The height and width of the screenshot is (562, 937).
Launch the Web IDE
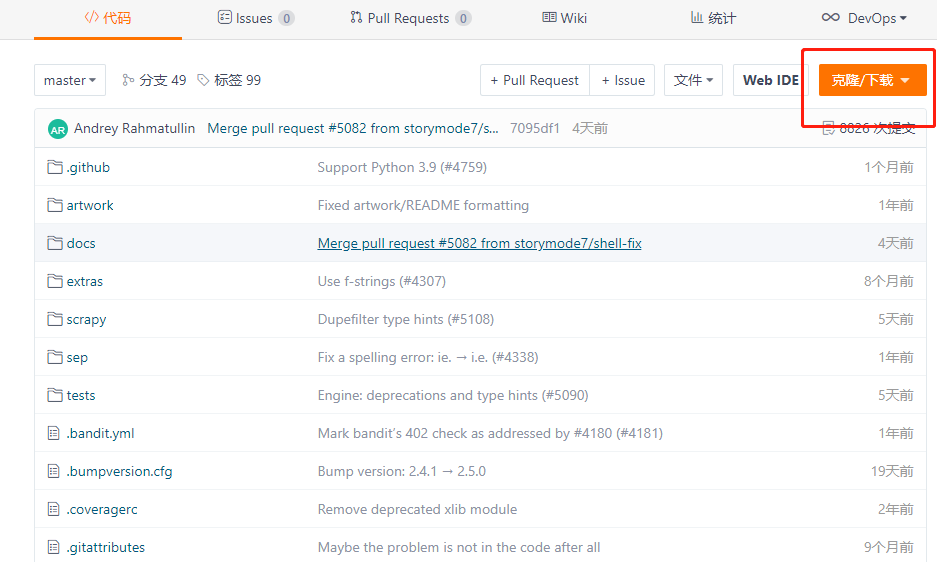coord(771,80)
